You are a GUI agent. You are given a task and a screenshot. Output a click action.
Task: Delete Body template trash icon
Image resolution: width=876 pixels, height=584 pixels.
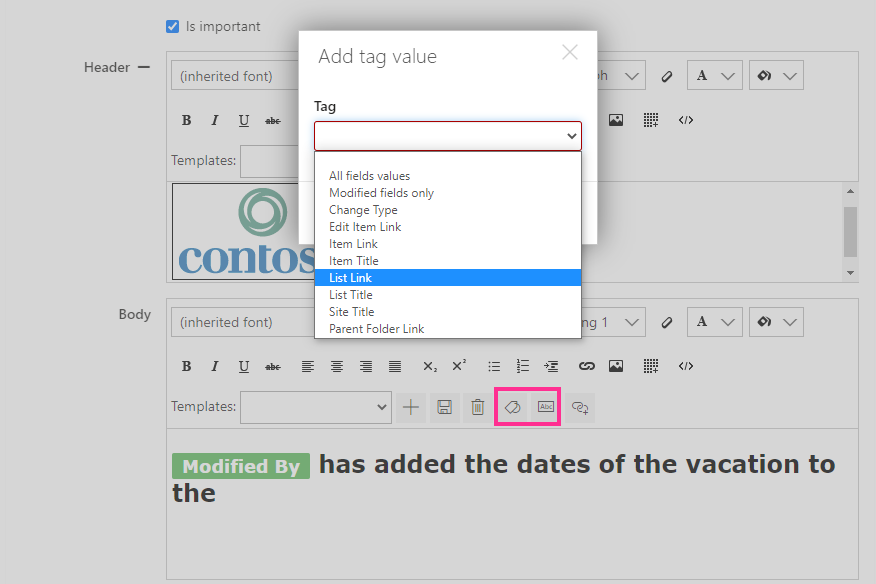pos(478,407)
